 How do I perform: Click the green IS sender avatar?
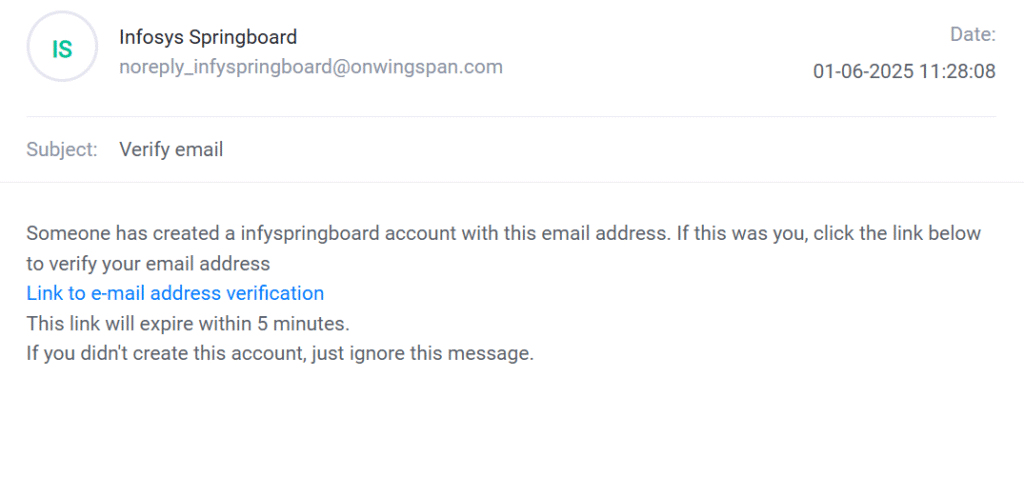click(62, 47)
